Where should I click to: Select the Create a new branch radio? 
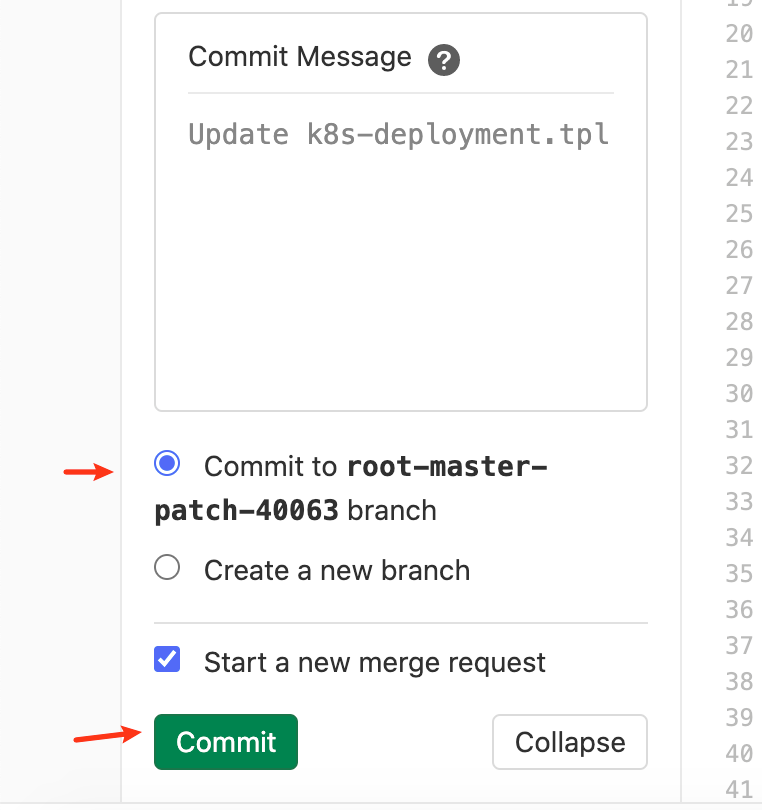coord(167,568)
